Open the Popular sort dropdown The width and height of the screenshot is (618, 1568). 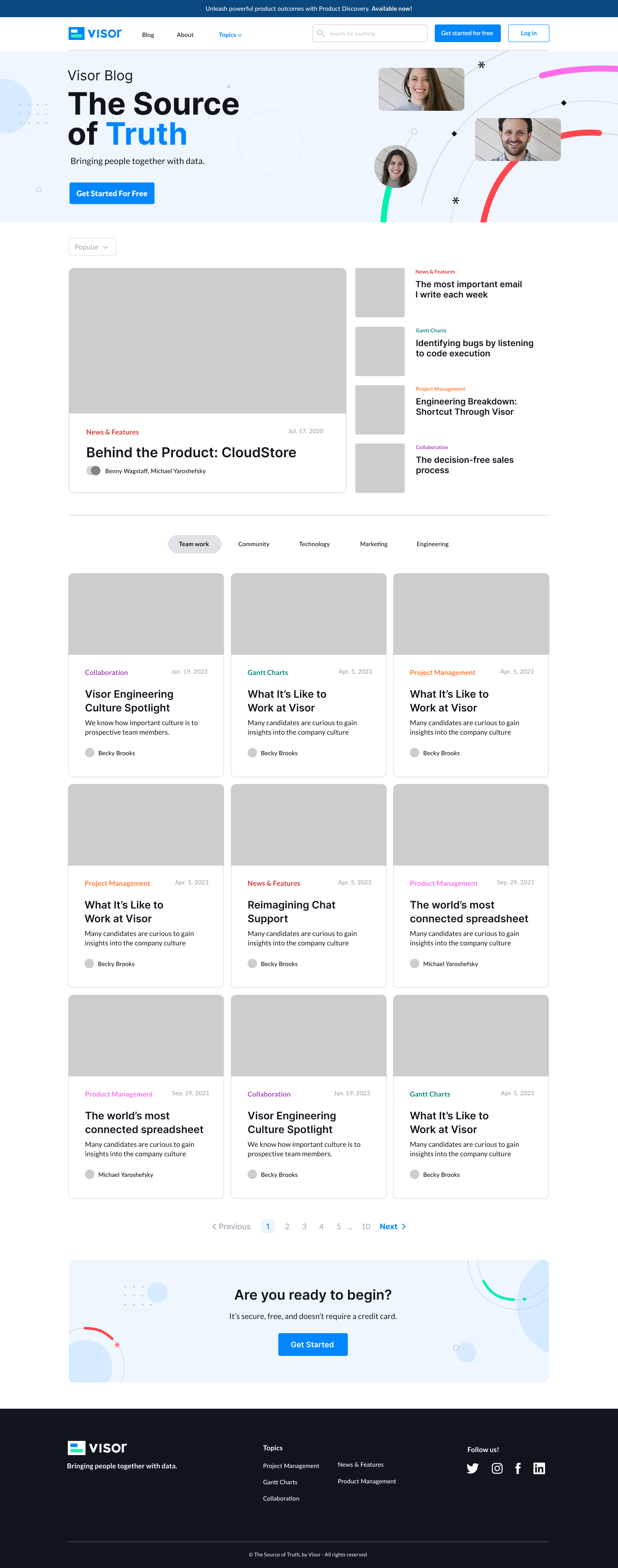(x=92, y=247)
